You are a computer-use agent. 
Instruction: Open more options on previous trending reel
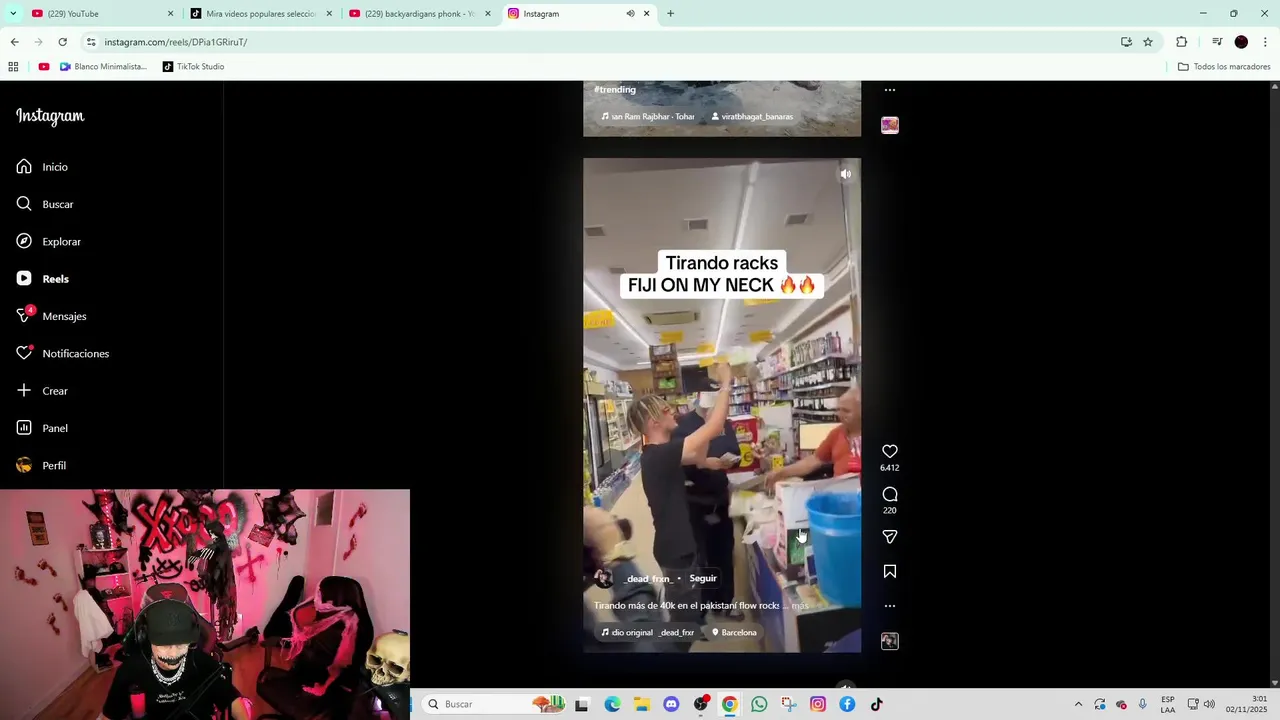click(x=889, y=90)
